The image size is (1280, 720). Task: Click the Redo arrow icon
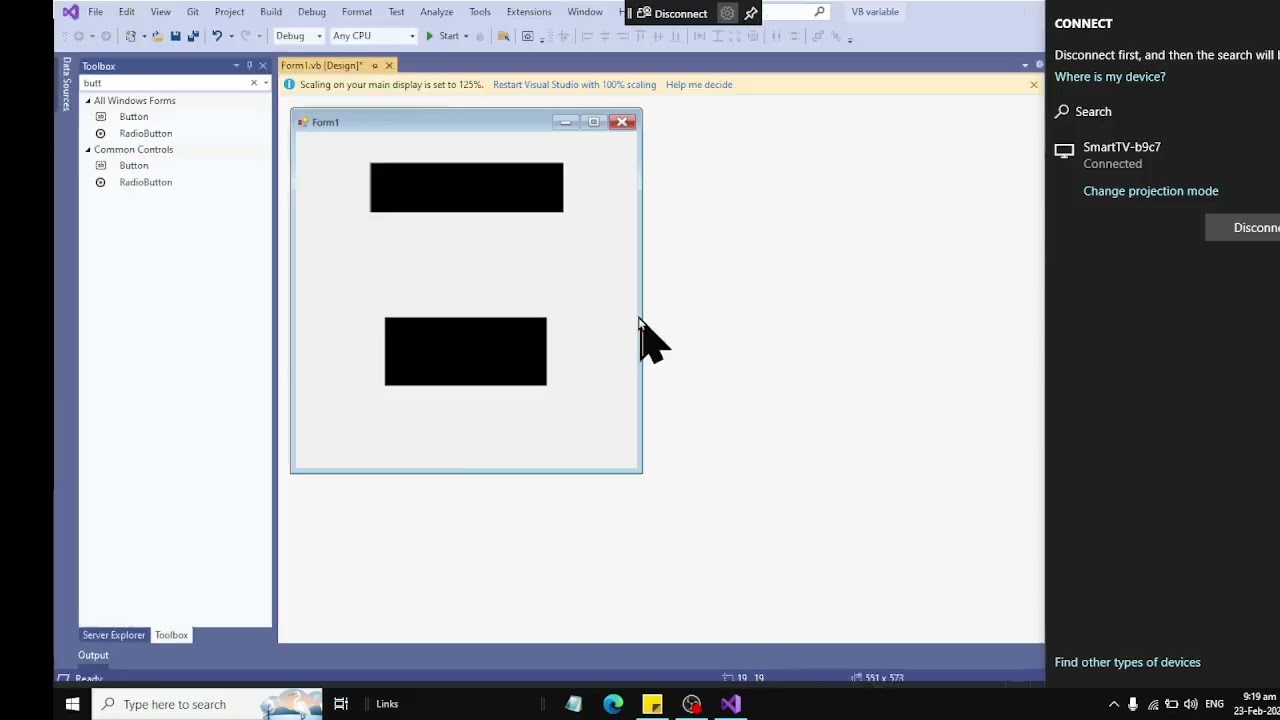[245, 36]
